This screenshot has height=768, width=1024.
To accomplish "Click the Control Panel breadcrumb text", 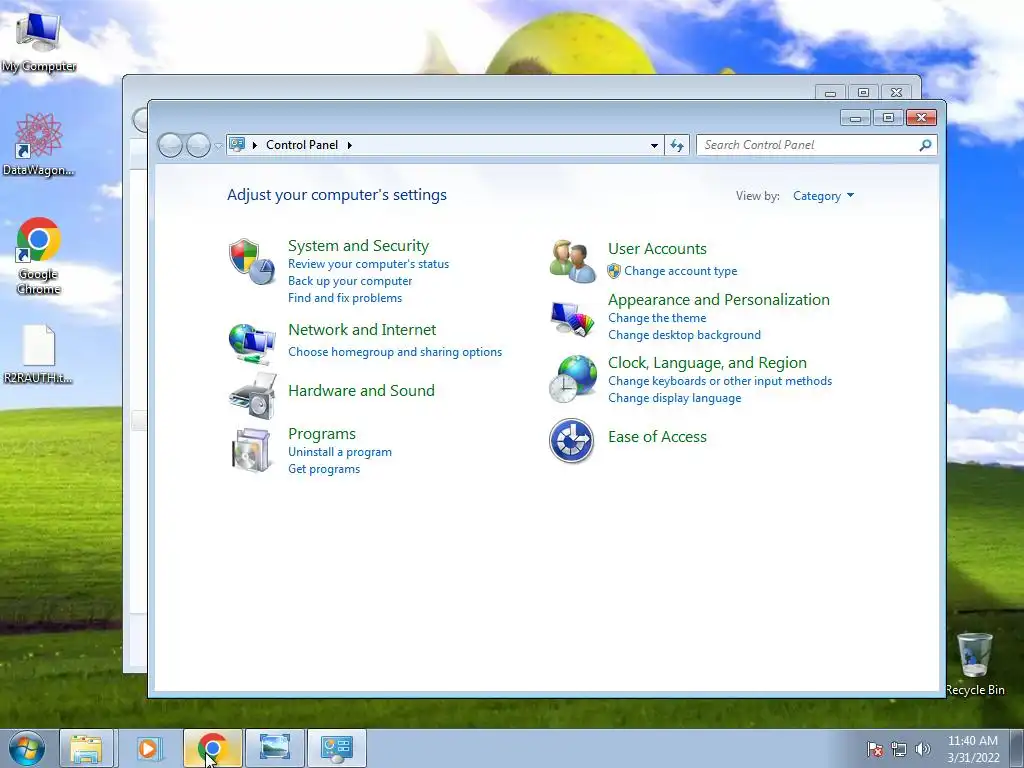I will tap(302, 145).
